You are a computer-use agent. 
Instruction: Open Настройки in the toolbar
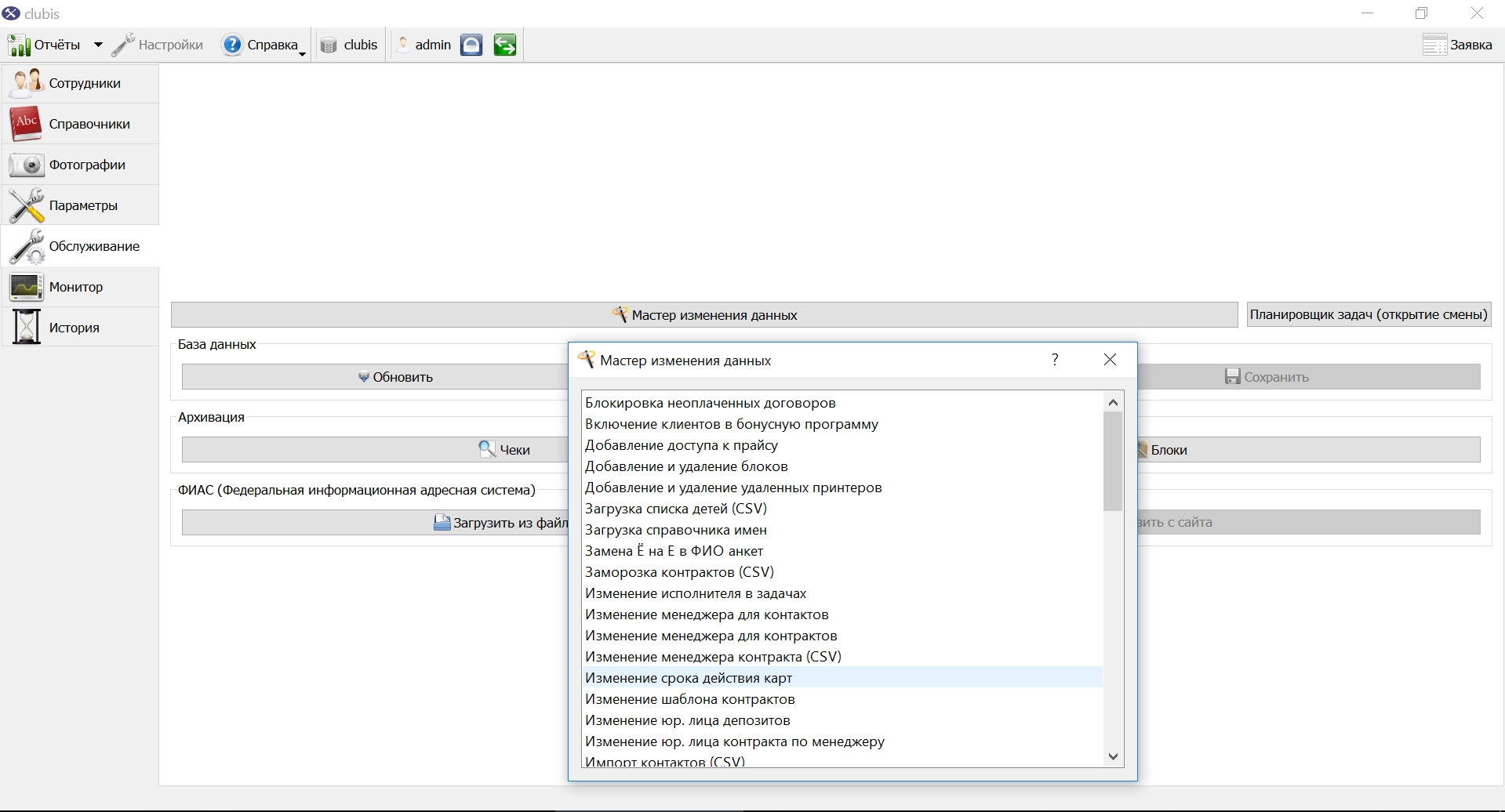pyautogui.click(x=158, y=45)
